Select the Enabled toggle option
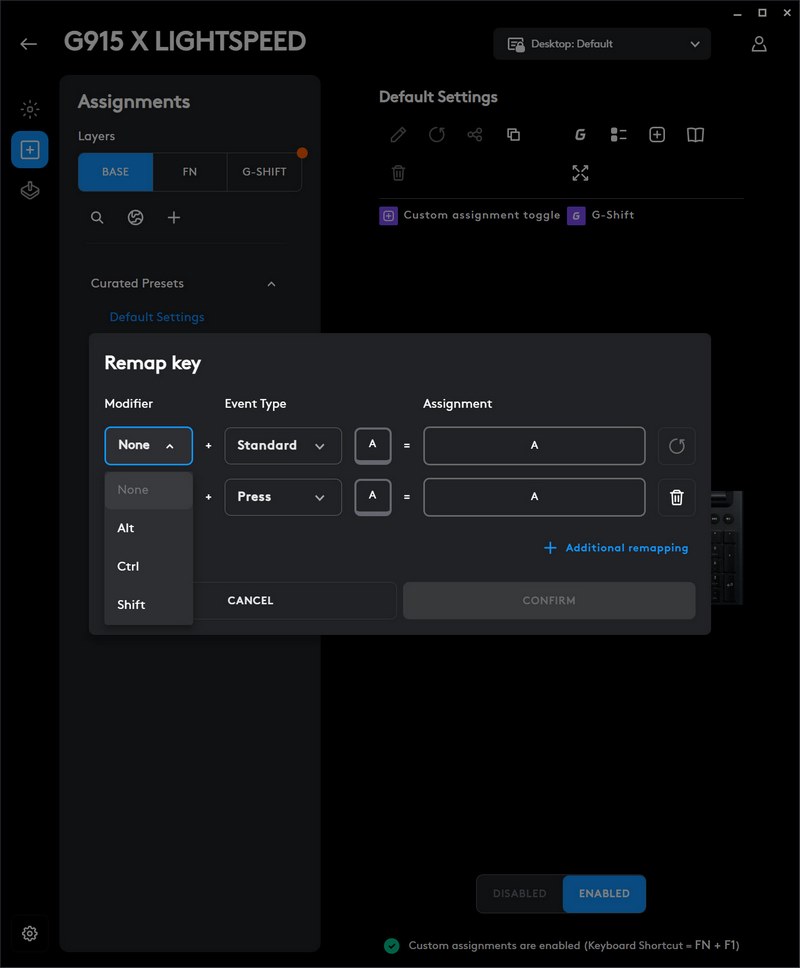The width and height of the screenshot is (800, 968). tap(604, 893)
